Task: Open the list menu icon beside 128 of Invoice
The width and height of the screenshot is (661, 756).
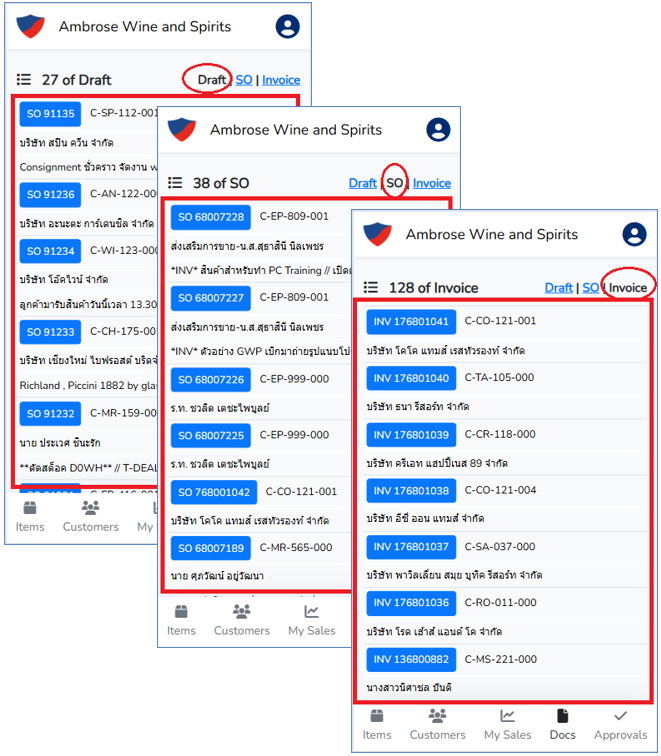Action: point(370,288)
